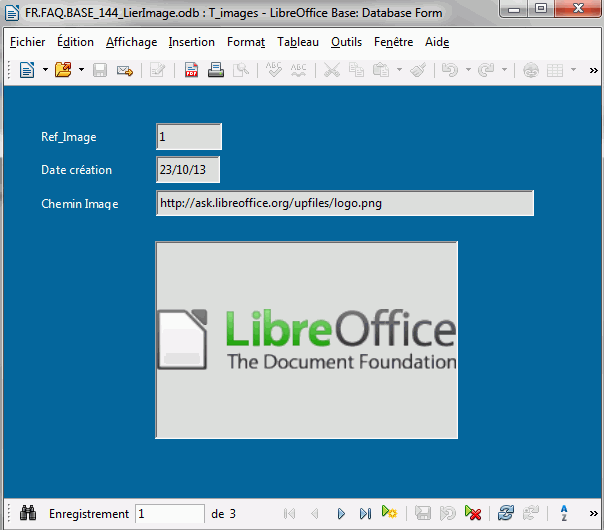Export directly as PDF
This screenshot has height=530, width=604.
click(x=191, y=70)
